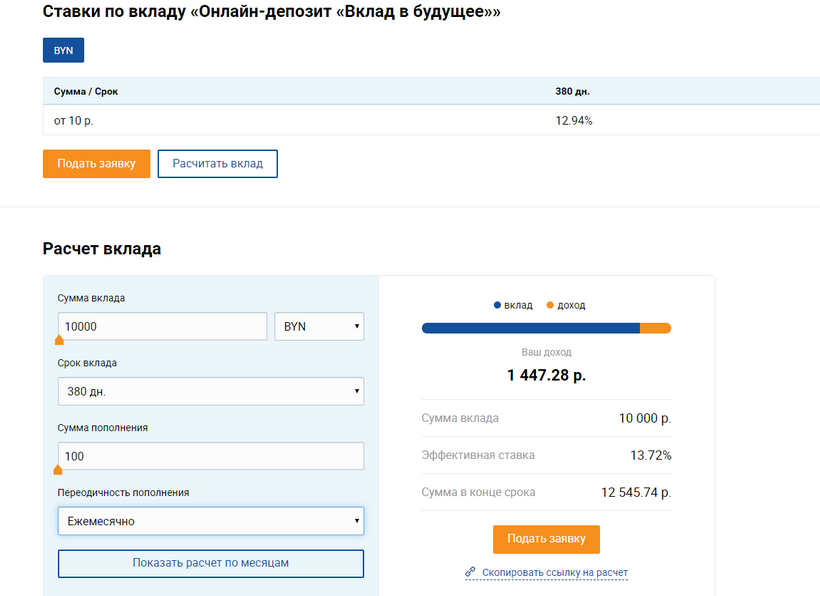This screenshot has width=820, height=596.
Task: Click the '380 дн.' column header
Action: click(x=572, y=92)
